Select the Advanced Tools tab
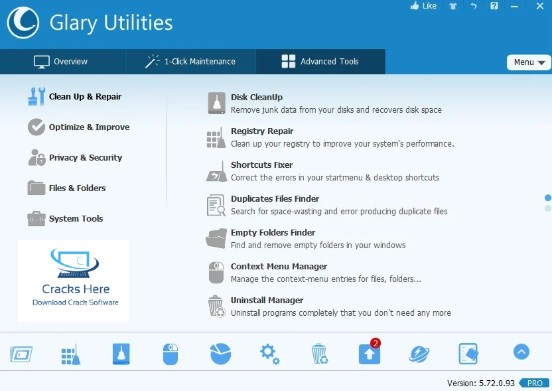This screenshot has width=552, height=391. (320, 61)
